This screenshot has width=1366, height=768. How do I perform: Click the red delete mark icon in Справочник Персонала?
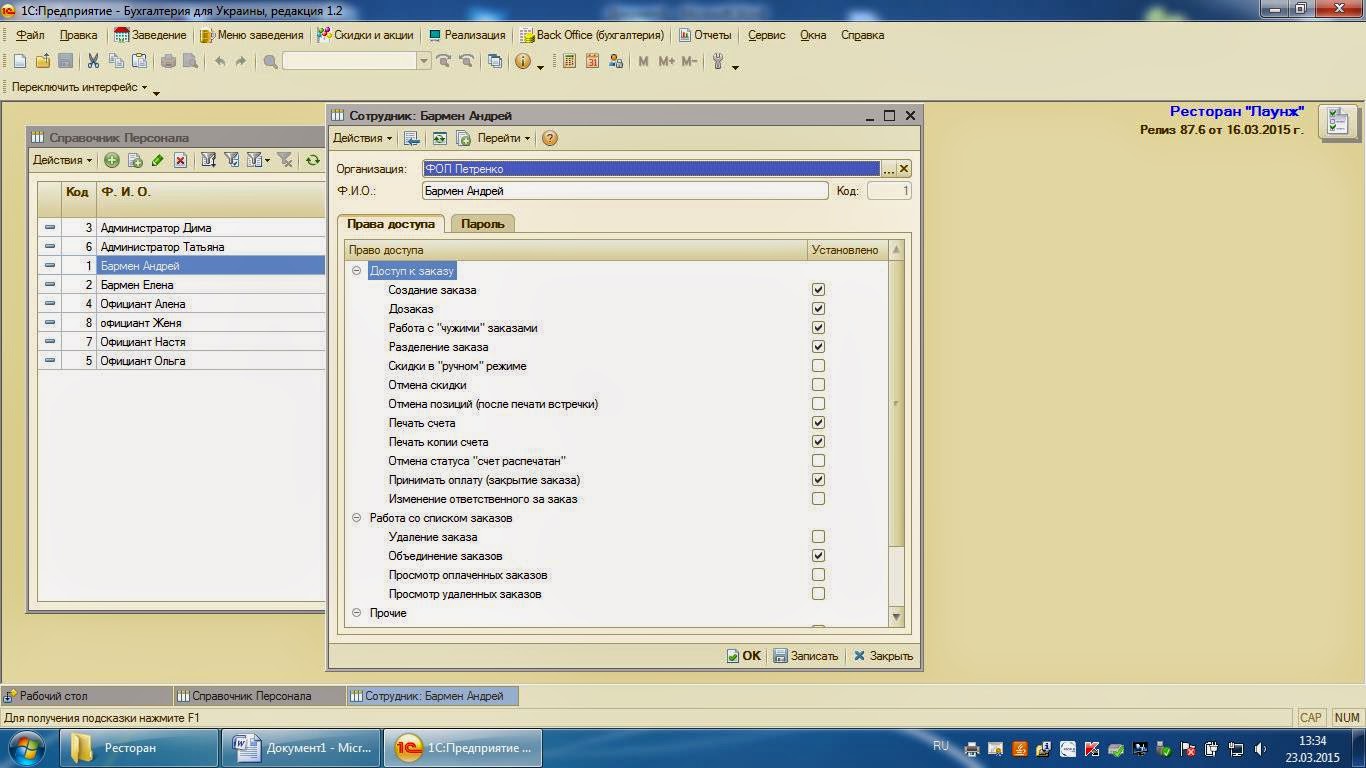[x=180, y=160]
